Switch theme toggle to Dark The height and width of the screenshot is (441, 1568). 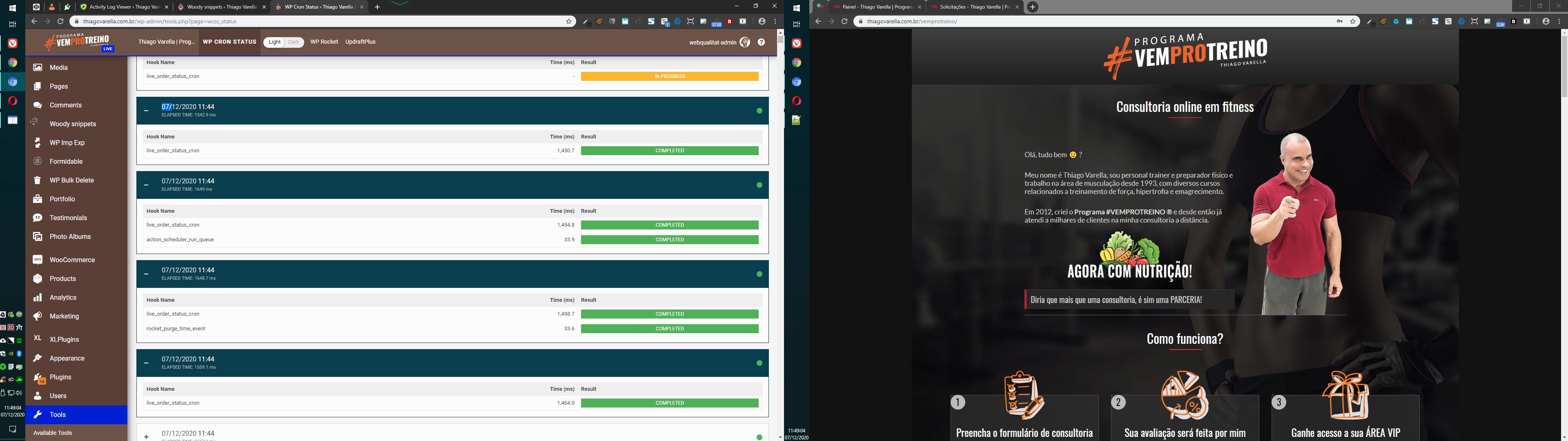point(294,42)
